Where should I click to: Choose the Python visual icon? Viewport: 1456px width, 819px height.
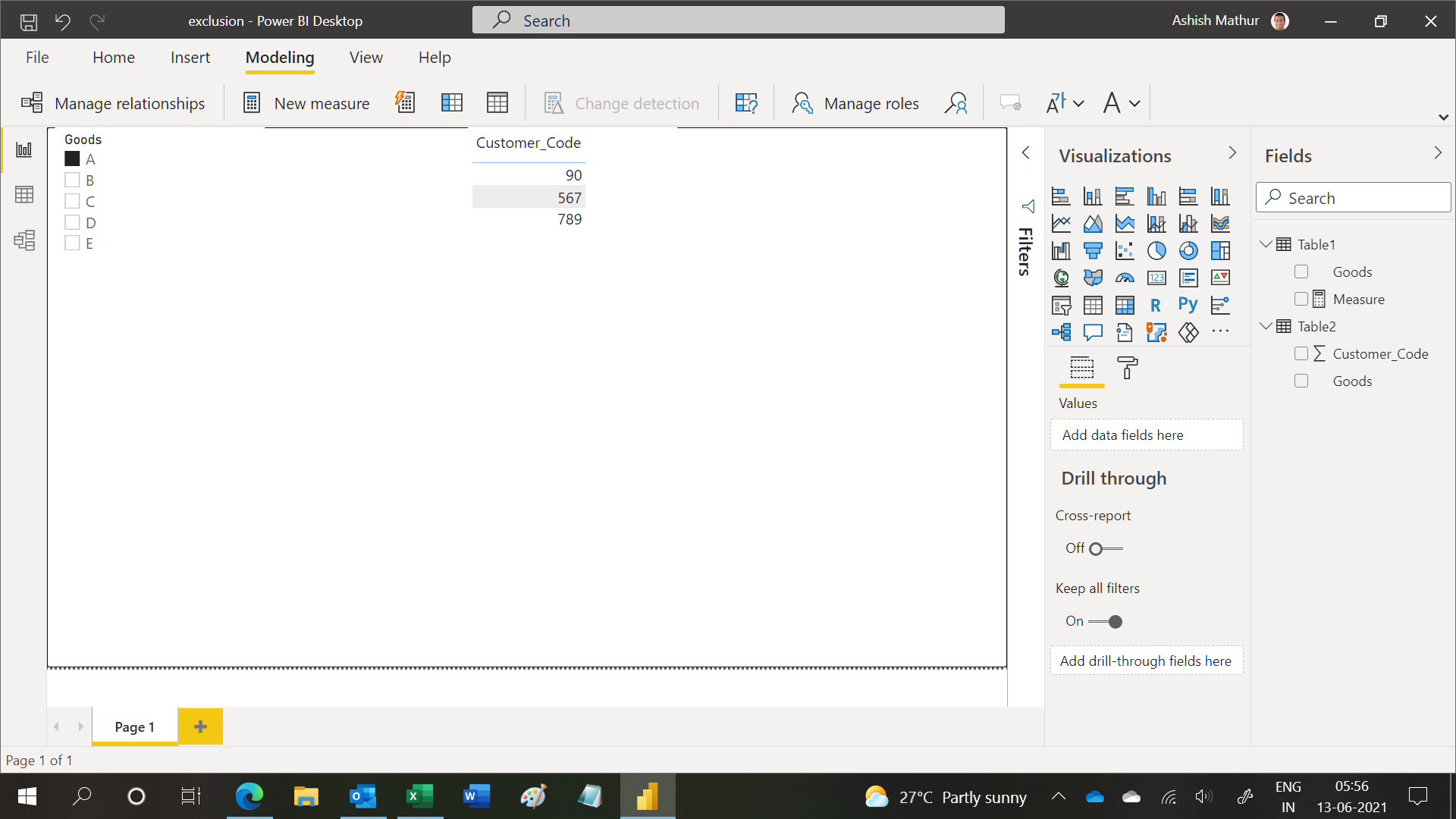[x=1188, y=305]
